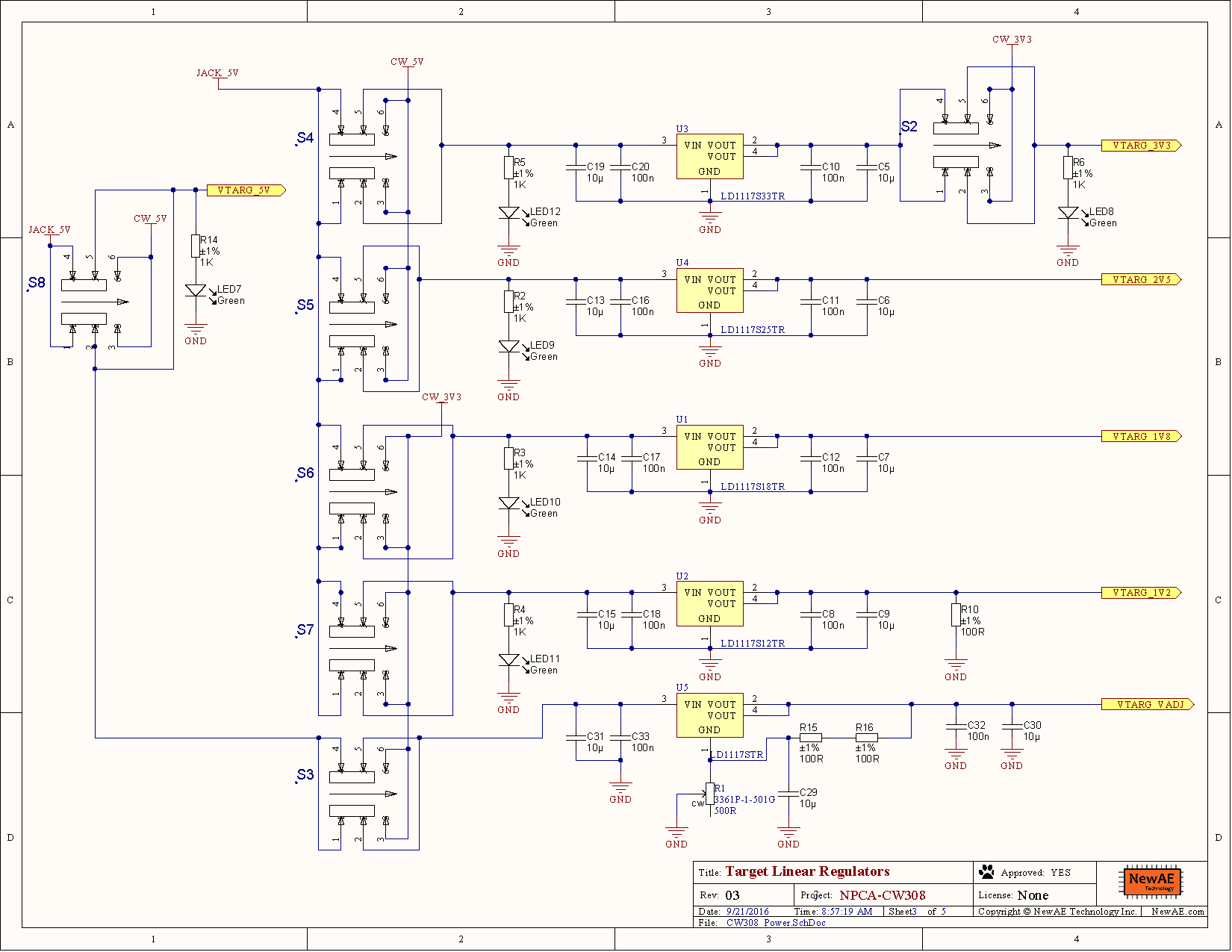Click the date 9/21/2016 in title block

[747, 912]
